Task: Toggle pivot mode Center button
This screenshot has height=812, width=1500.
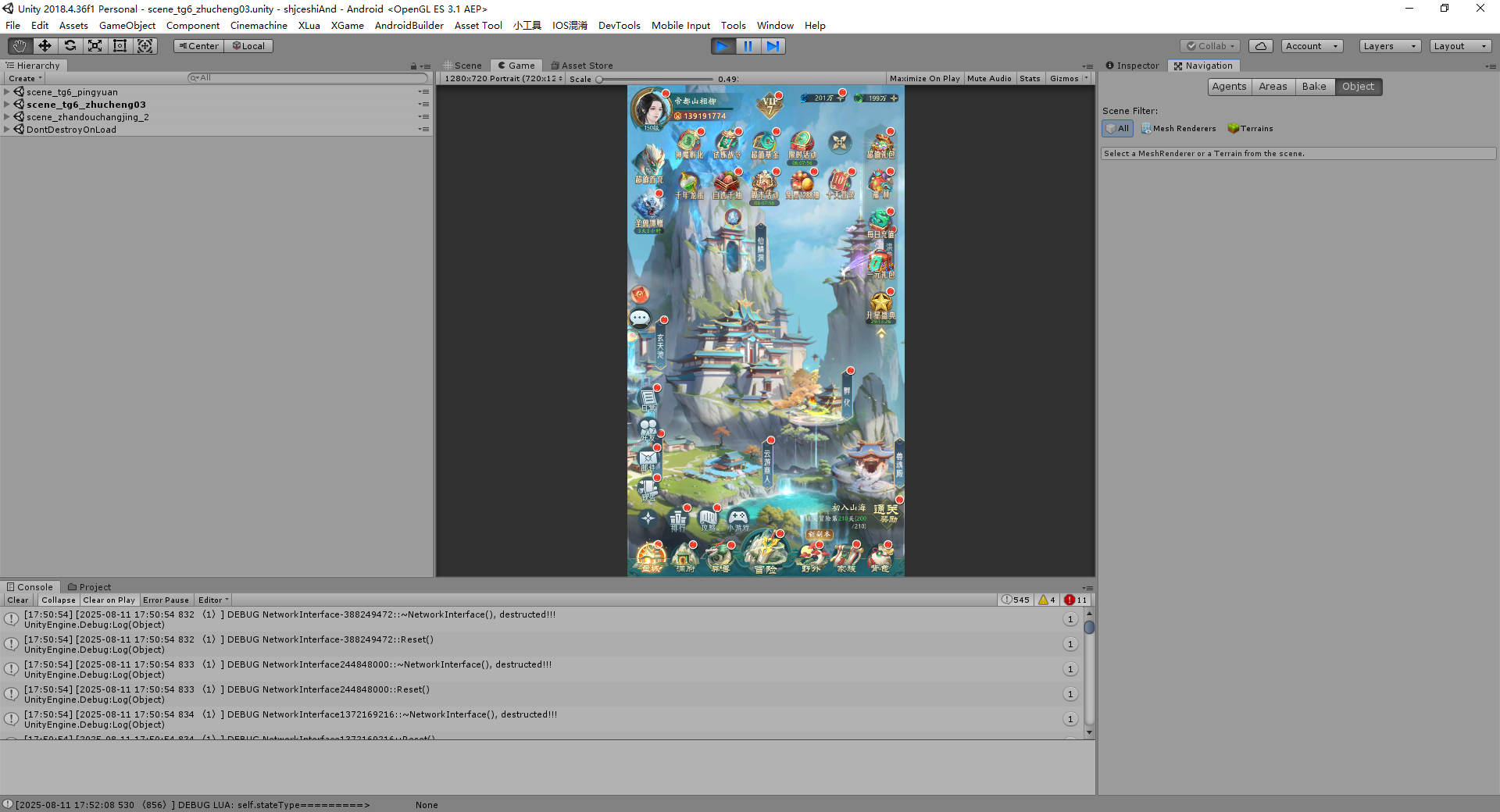Action: coord(198,46)
